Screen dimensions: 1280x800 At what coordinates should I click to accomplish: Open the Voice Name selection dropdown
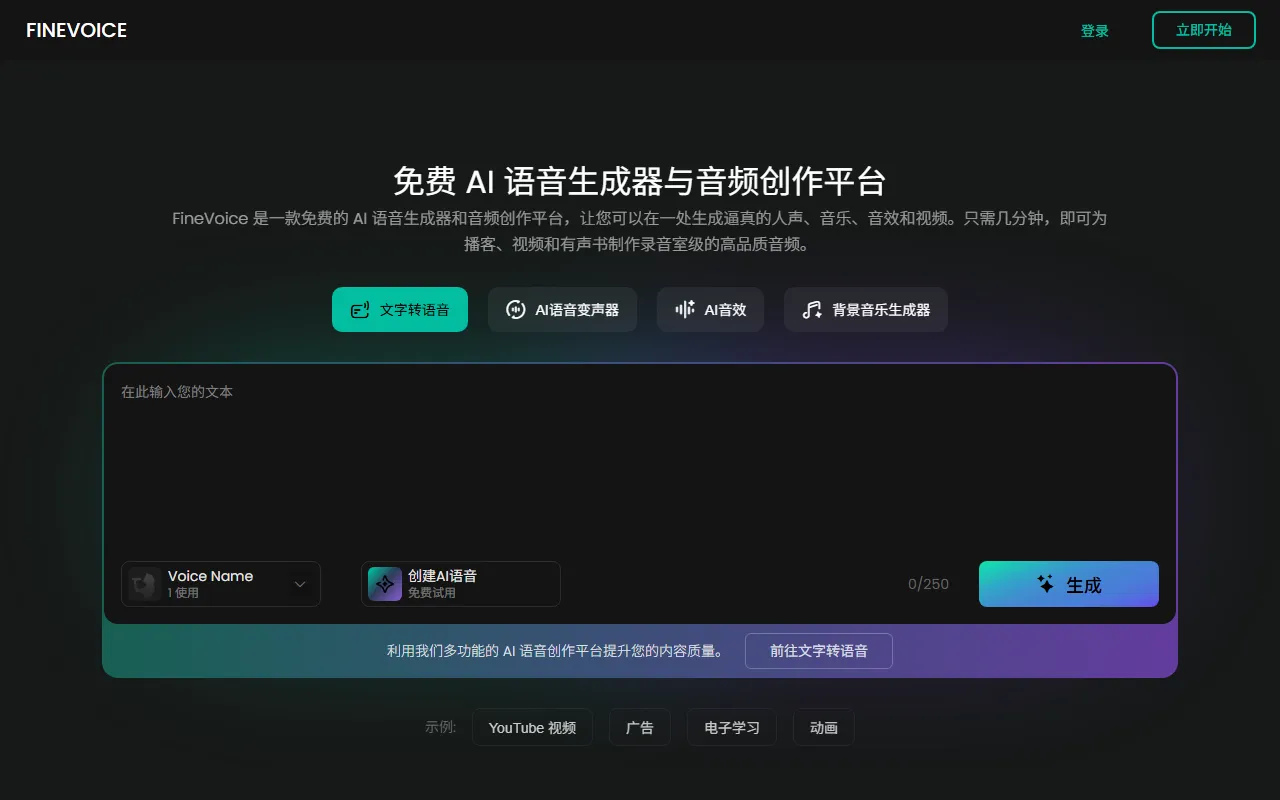pyautogui.click(x=220, y=584)
